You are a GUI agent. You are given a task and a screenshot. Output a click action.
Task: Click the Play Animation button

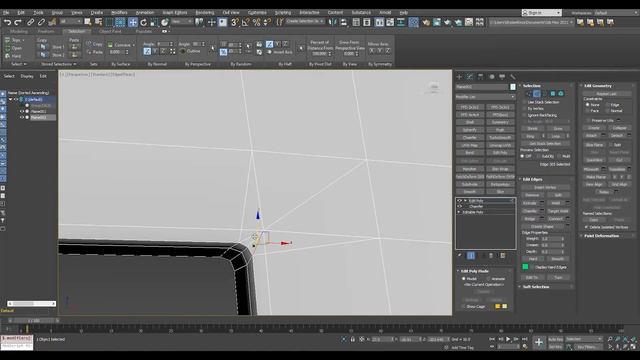[508, 339]
